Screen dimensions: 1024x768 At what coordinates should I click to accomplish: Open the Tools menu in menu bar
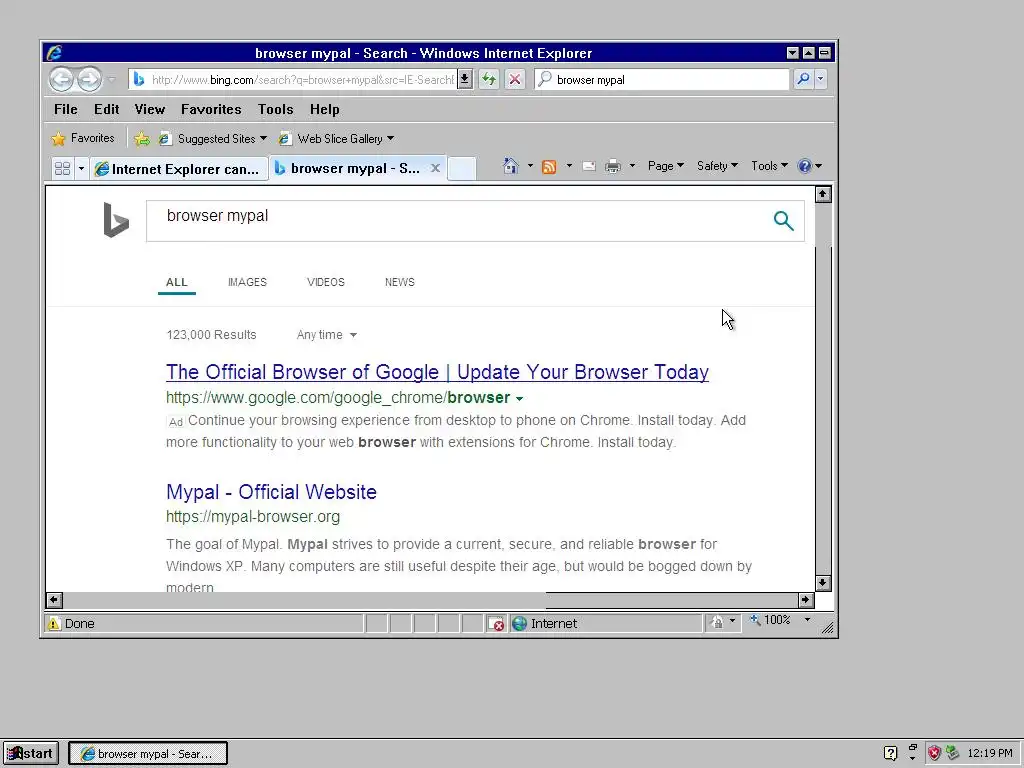tap(276, 109)
